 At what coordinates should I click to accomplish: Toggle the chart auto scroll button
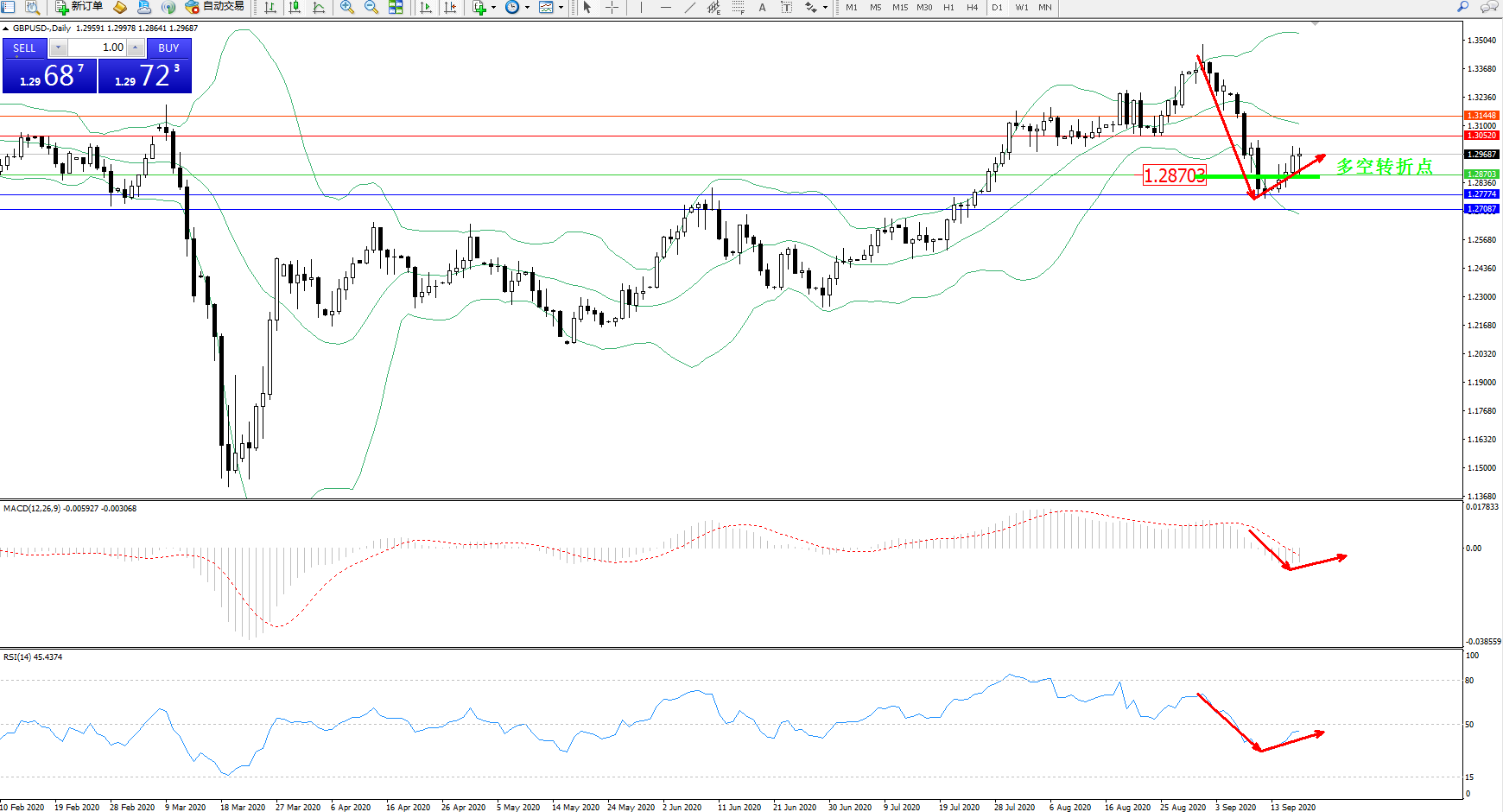426,8
